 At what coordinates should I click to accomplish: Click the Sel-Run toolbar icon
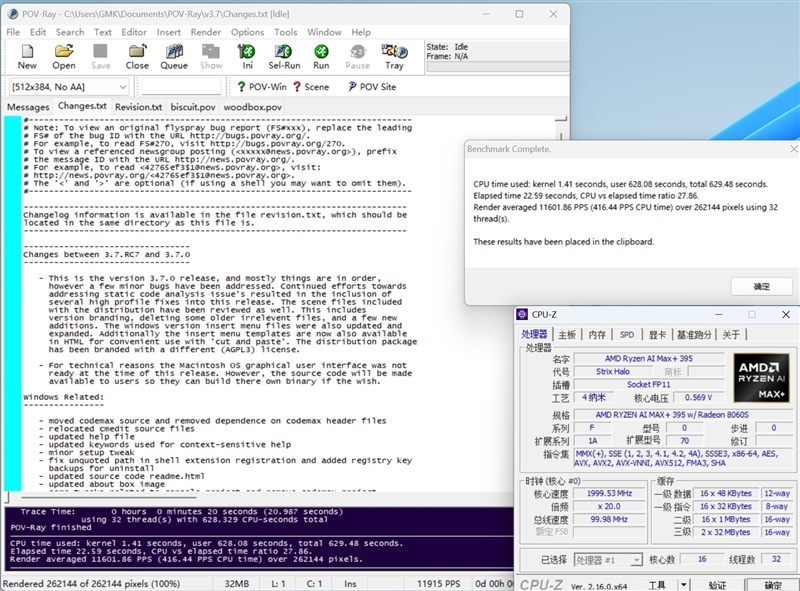[284, 57]
